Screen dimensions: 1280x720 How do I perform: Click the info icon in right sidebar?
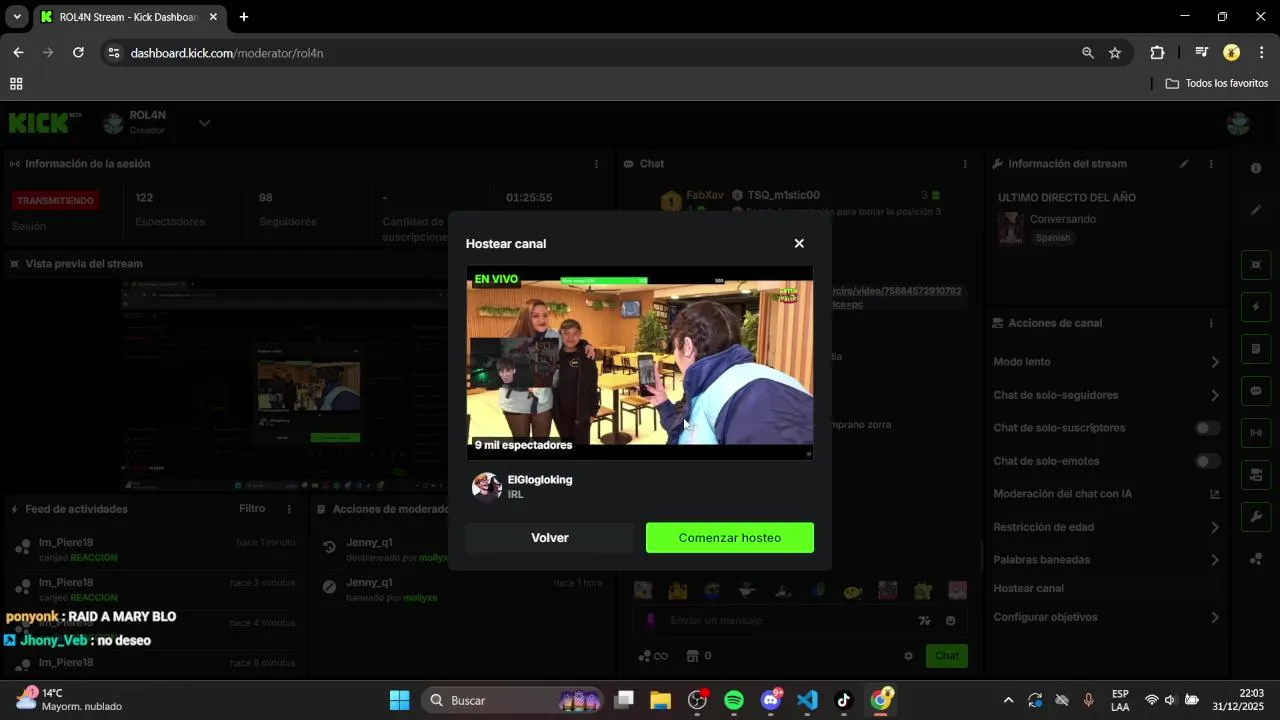1256,168
